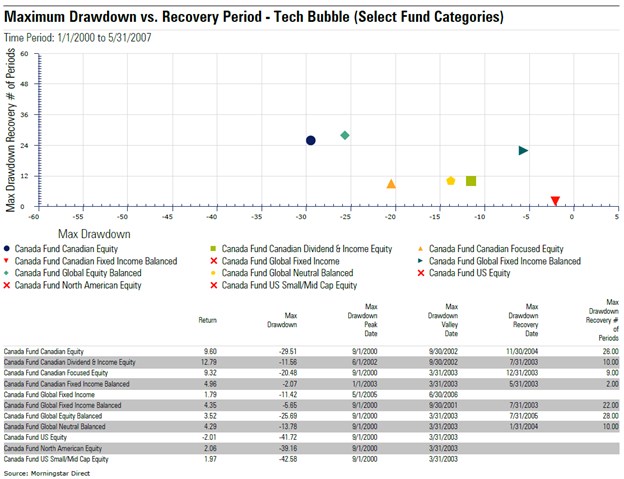
Task: Click the teal diamond data point in chart
Action: coord(345,135)
